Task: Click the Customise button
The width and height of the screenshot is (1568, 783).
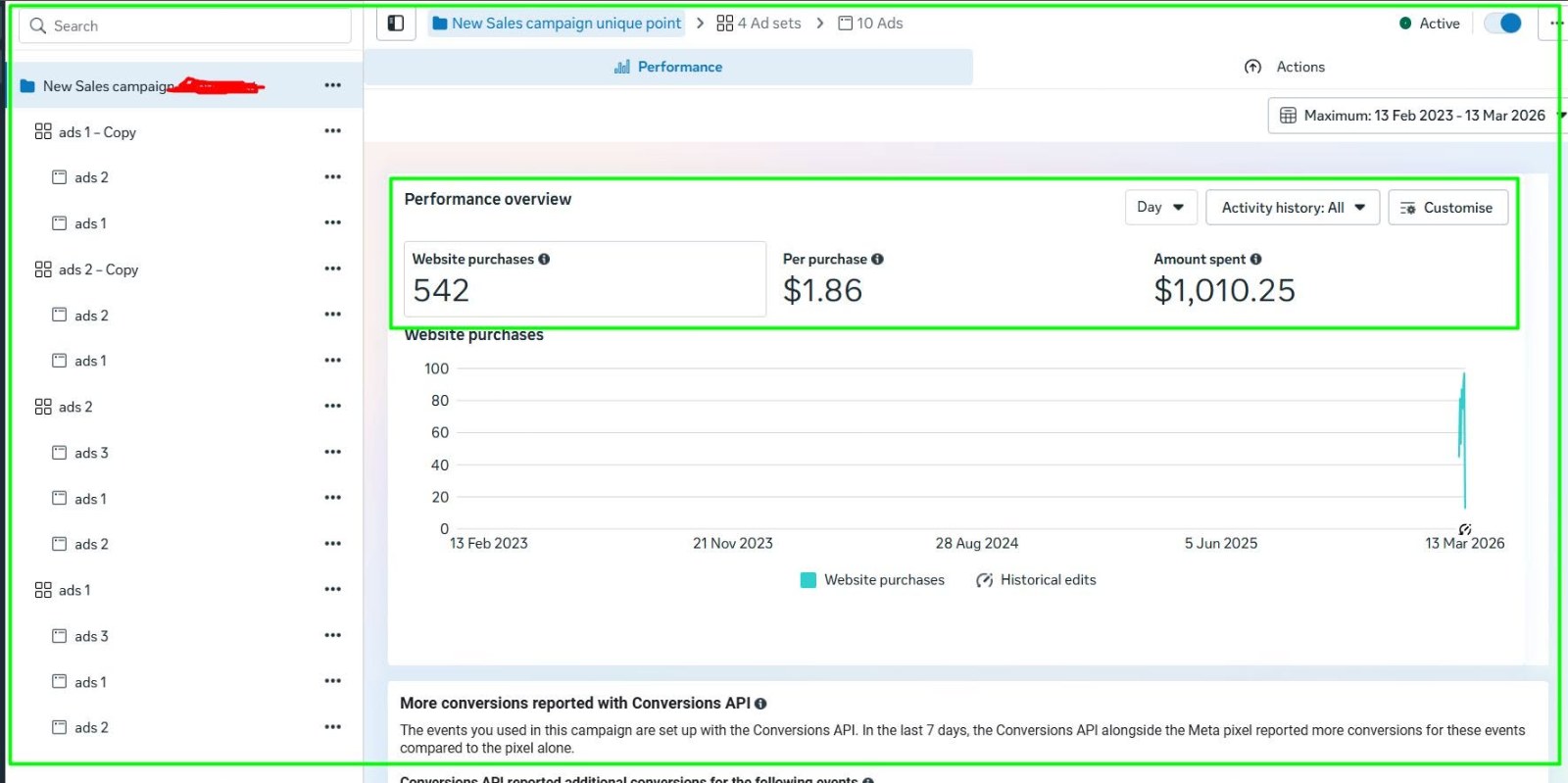Action: click(1448, 208)
